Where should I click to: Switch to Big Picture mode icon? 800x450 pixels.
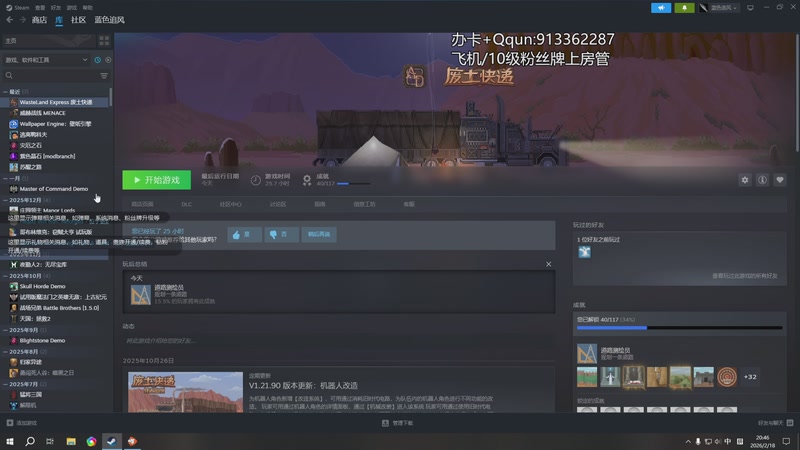pos(750,8)
